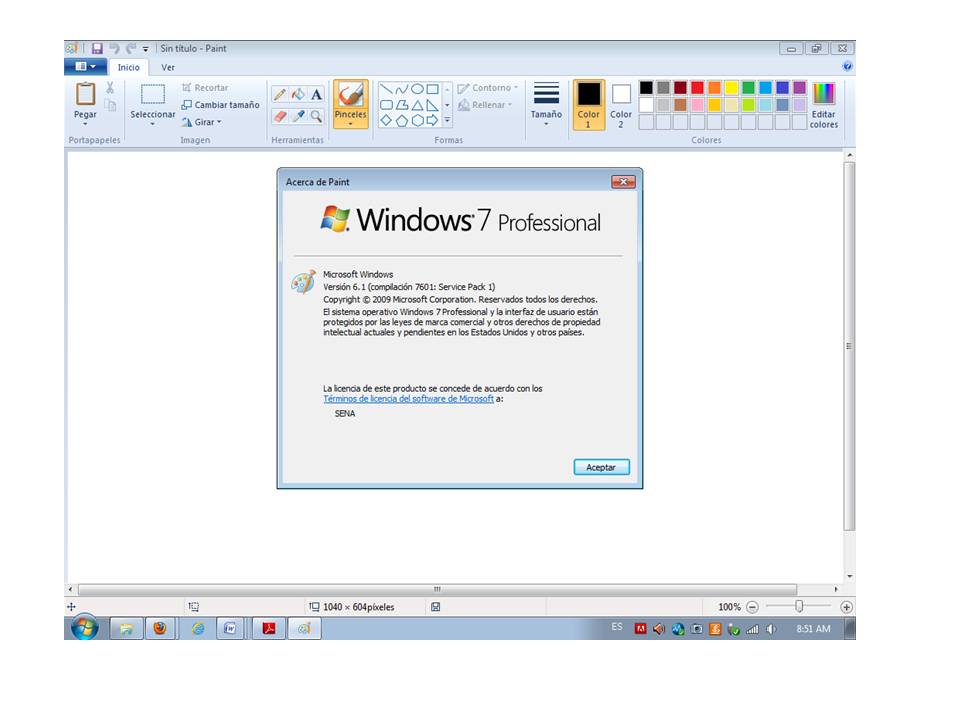Select the Magnifier tool
This screenshot has width=960, height=720.
tap(317, 115)
